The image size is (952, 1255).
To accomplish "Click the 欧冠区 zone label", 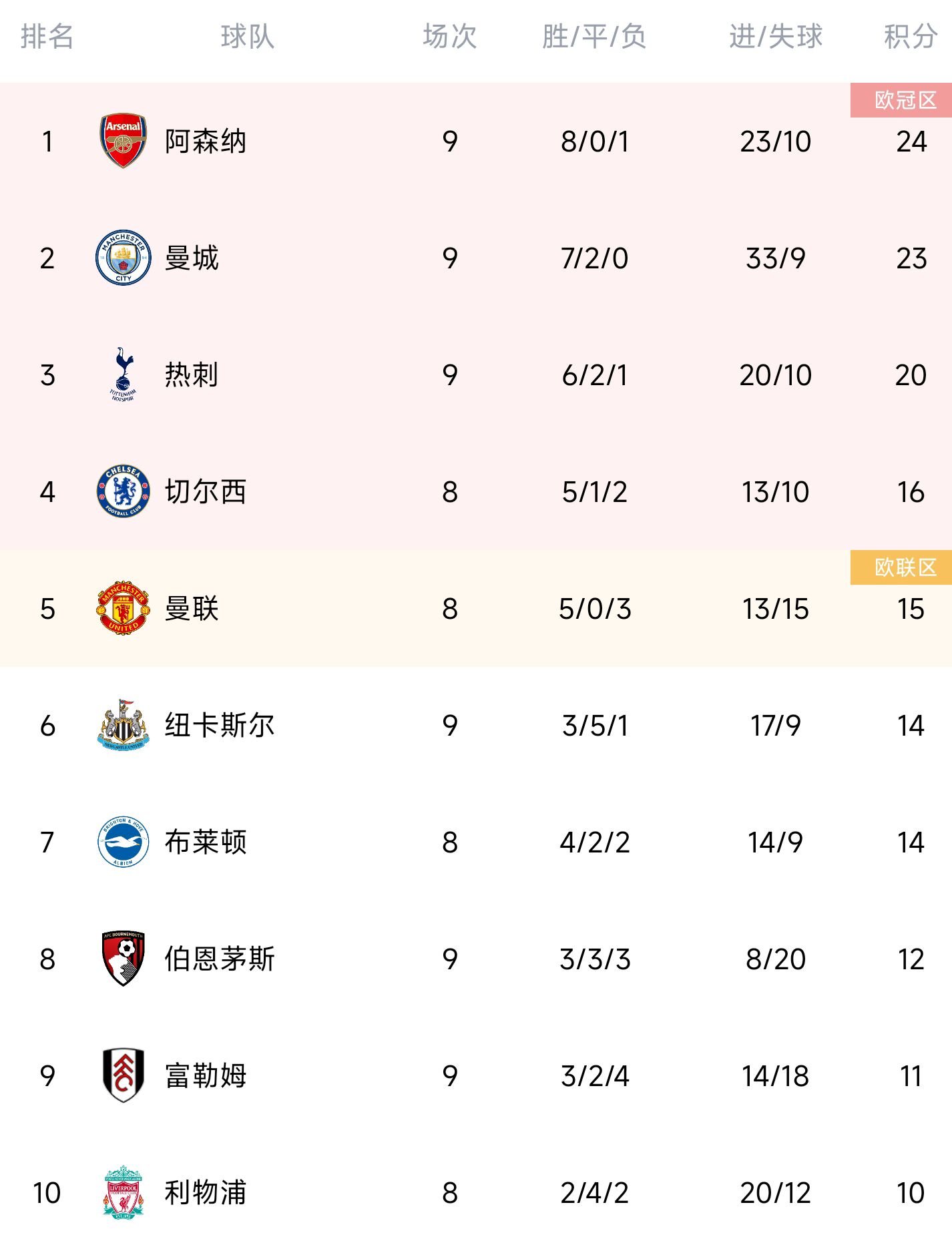I will (x=901, y=100).
